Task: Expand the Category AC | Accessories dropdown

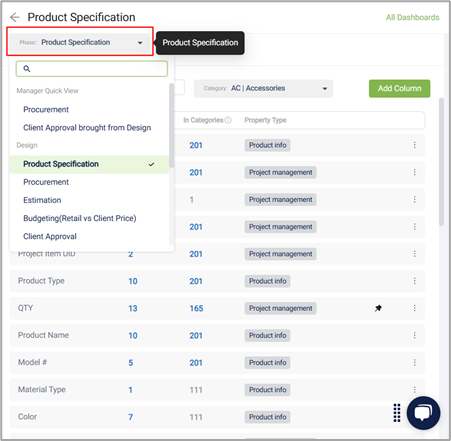Action: (x=263, y=88)
